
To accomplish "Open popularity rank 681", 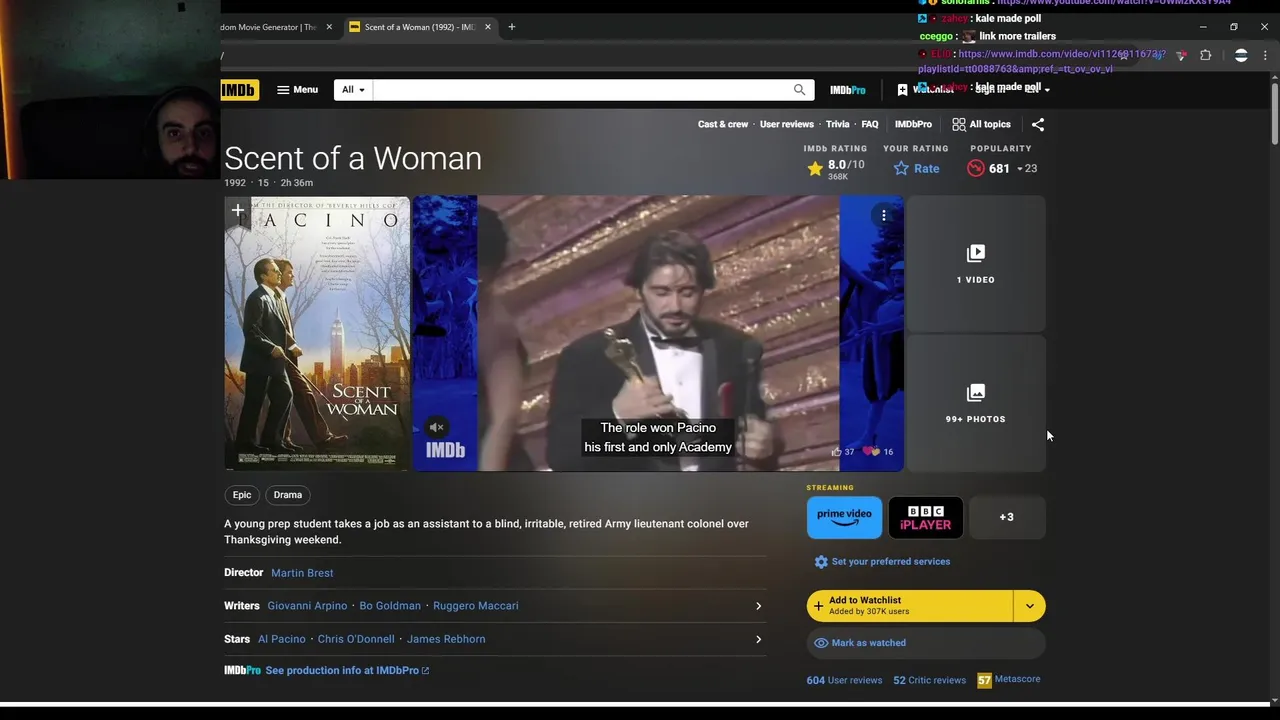I will click(1001, 169).
